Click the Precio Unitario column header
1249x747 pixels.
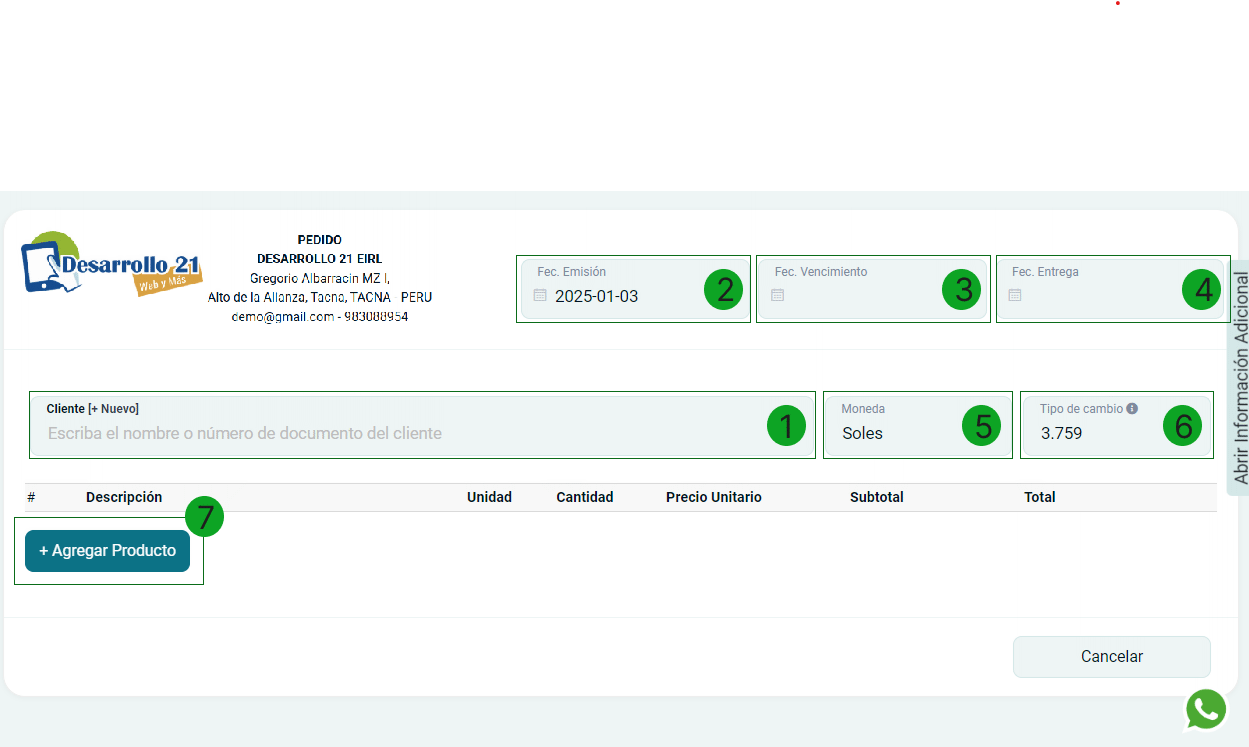click(x=714, y=497)
